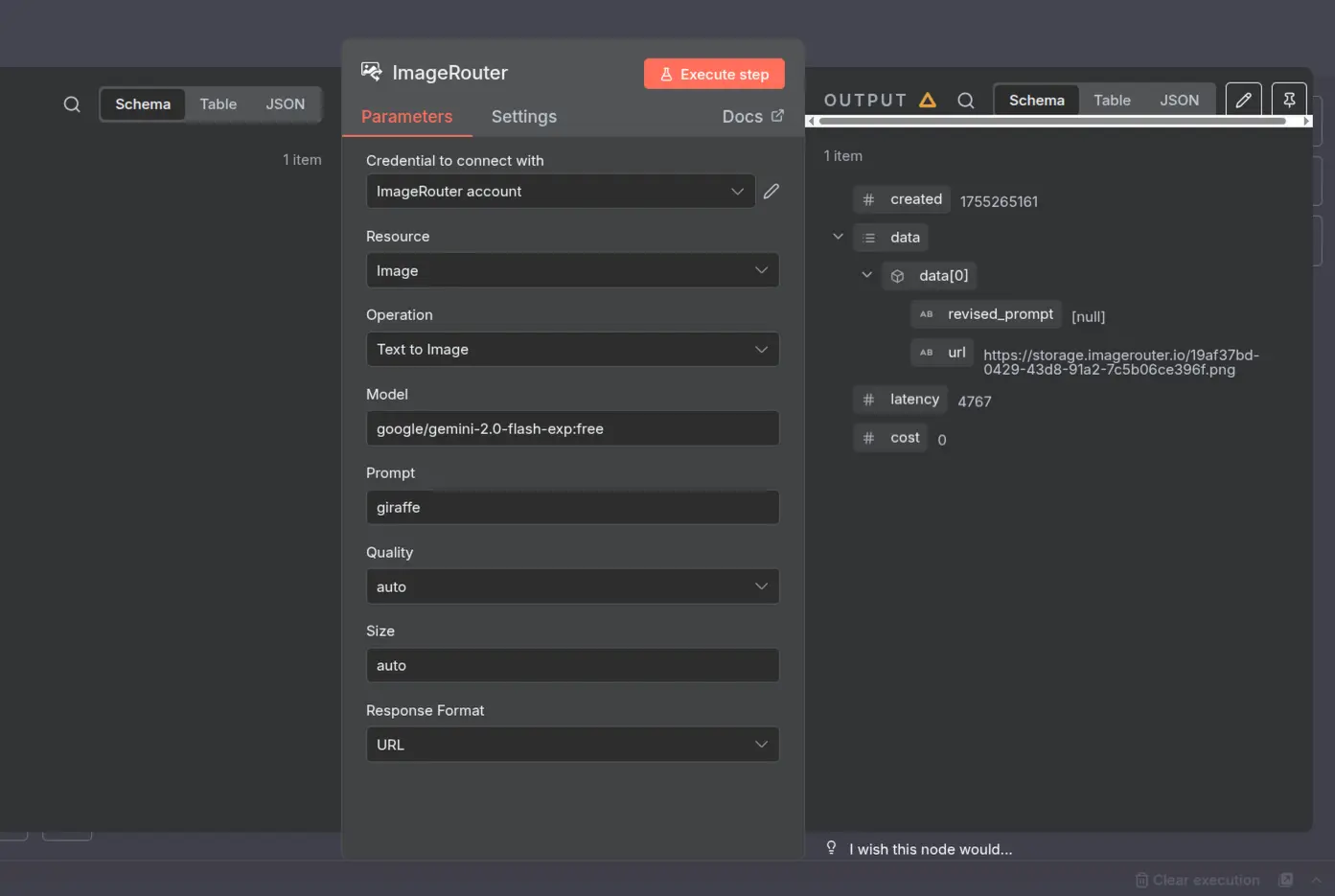Screen dimensions: 1335x896
Task: Open the Resource dropdown showing Image
Action: coord(573,270)
